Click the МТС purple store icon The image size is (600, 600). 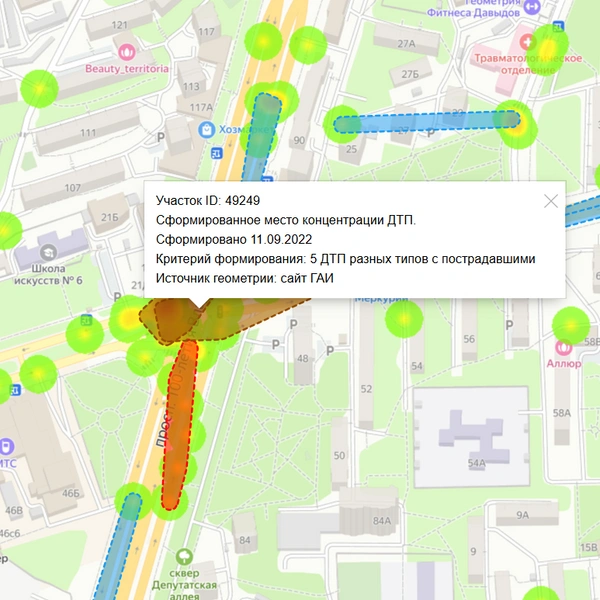click(x=6, y=447)
